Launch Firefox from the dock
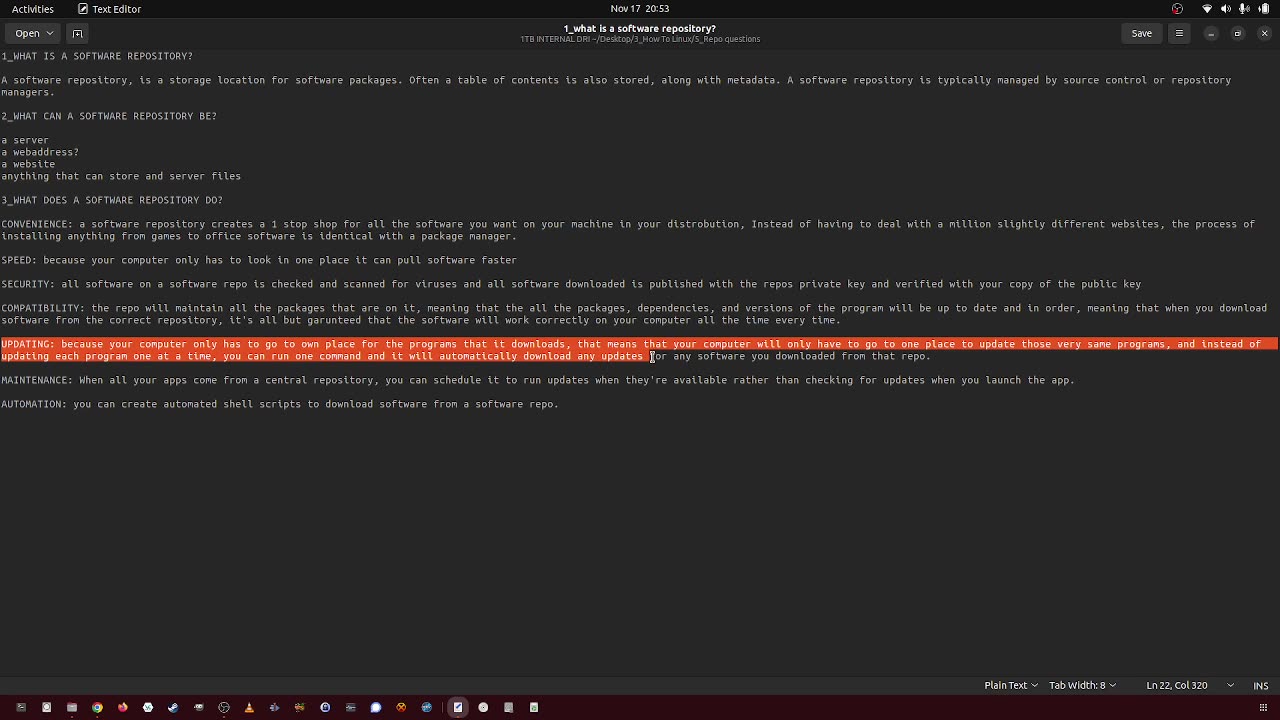This screenshot has height=720, width=1280. (122, 707)
